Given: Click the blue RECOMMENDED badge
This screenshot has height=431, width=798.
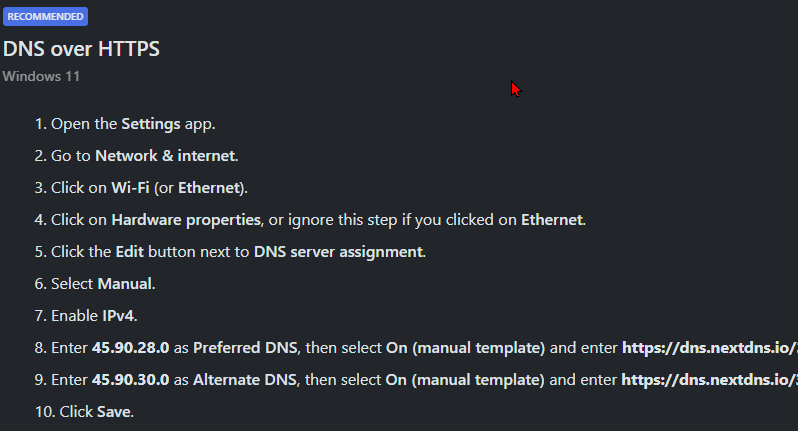Looking at the screenshot, I should tap(45, 16).
